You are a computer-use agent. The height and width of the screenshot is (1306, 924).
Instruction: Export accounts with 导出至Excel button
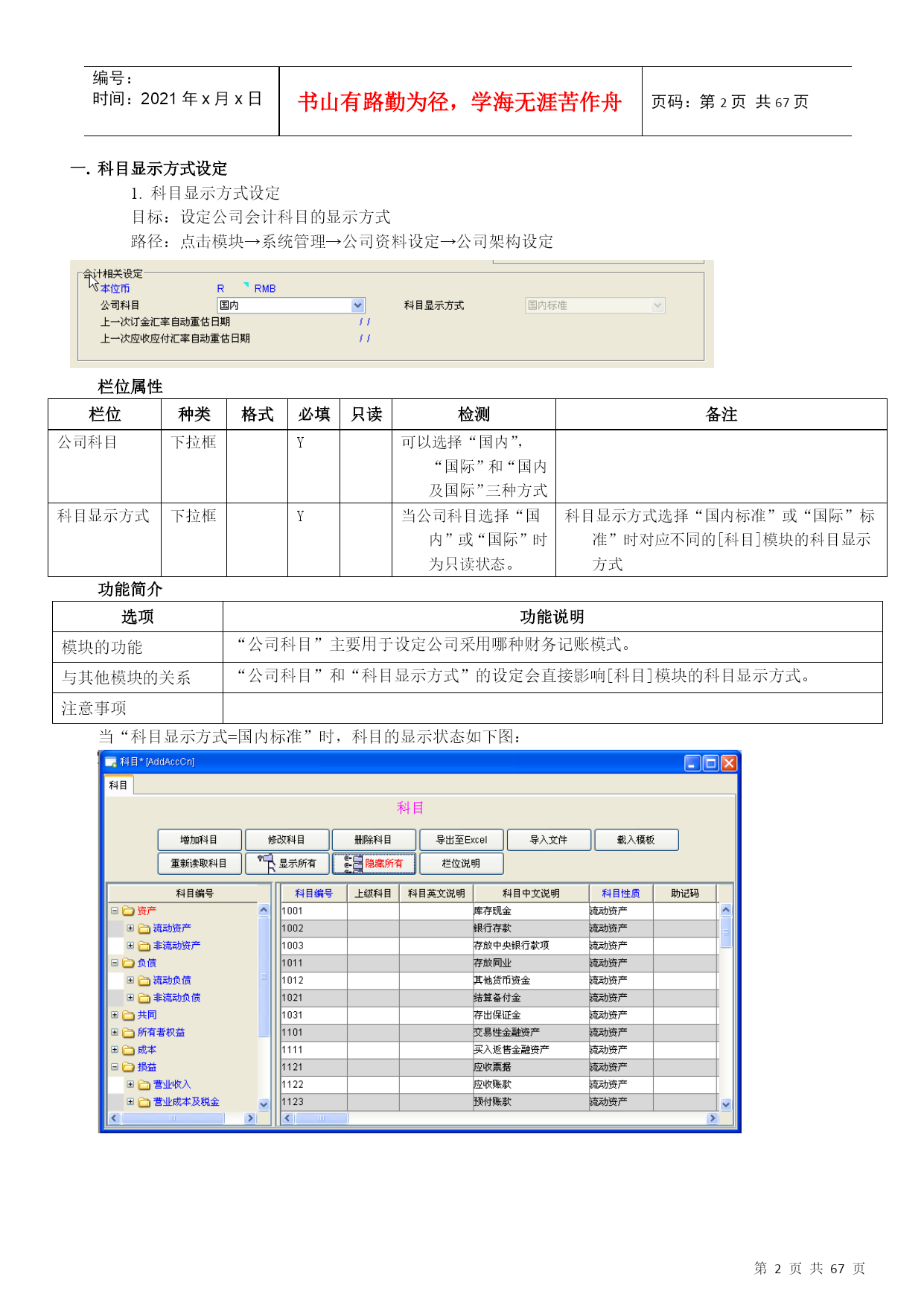[462, 840]
